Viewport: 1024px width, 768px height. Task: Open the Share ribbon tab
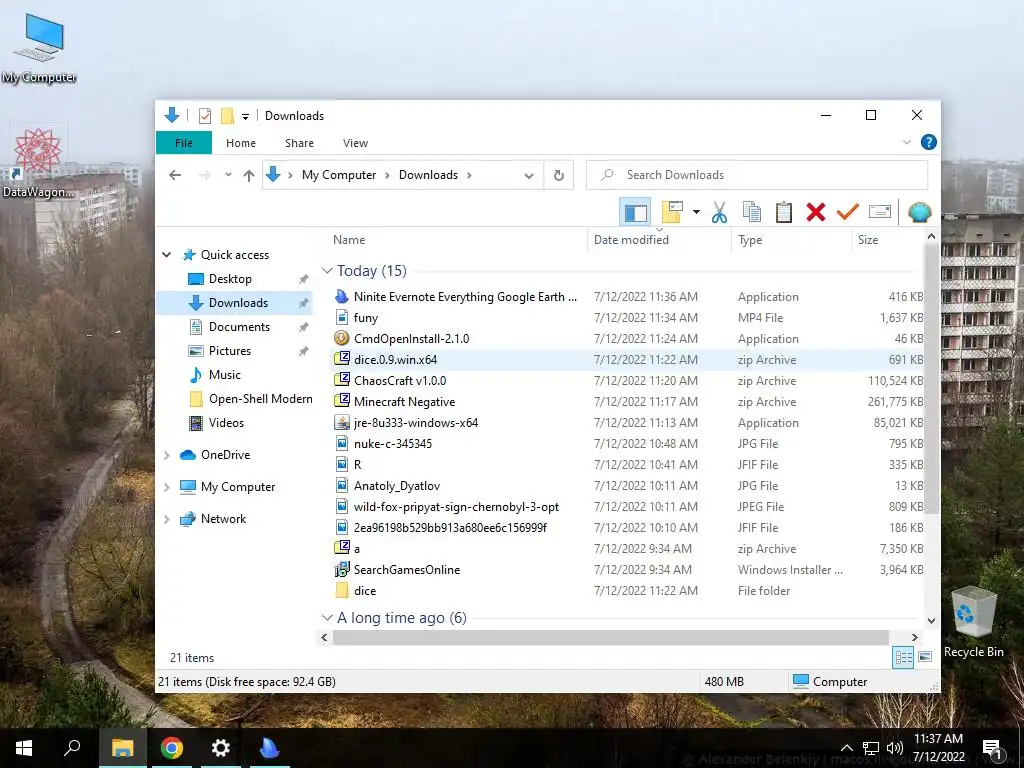pos(299,143)
